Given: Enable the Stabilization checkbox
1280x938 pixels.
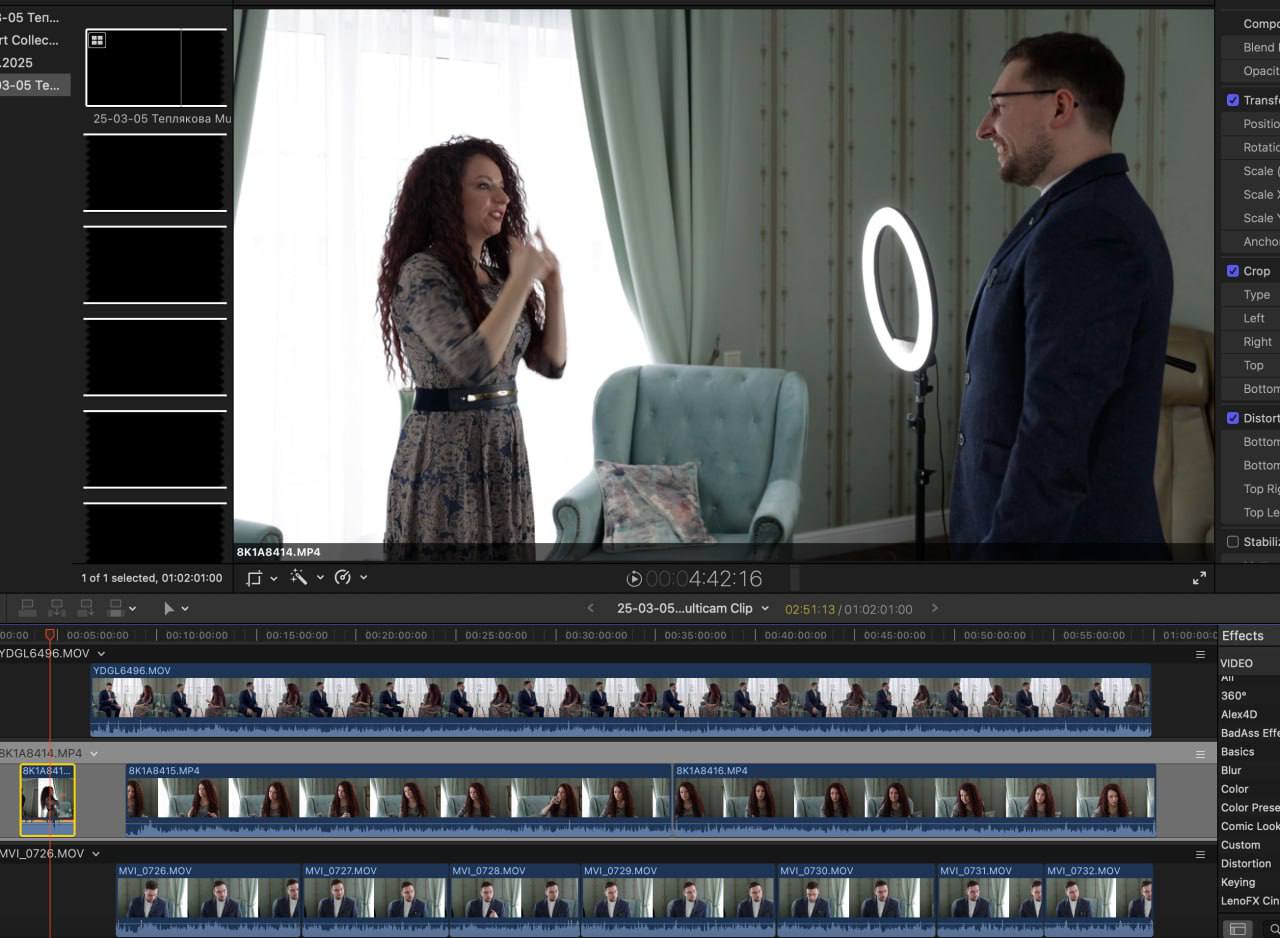Looking at the screenshot, I should tap(1233, 542).
